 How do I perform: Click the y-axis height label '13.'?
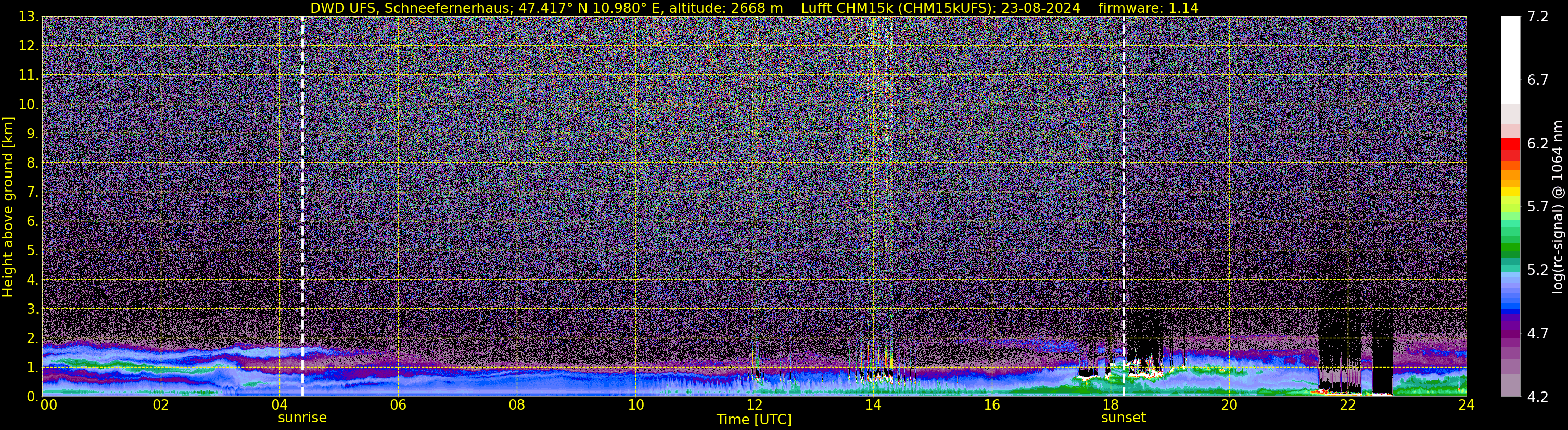[x=29, y=17]
